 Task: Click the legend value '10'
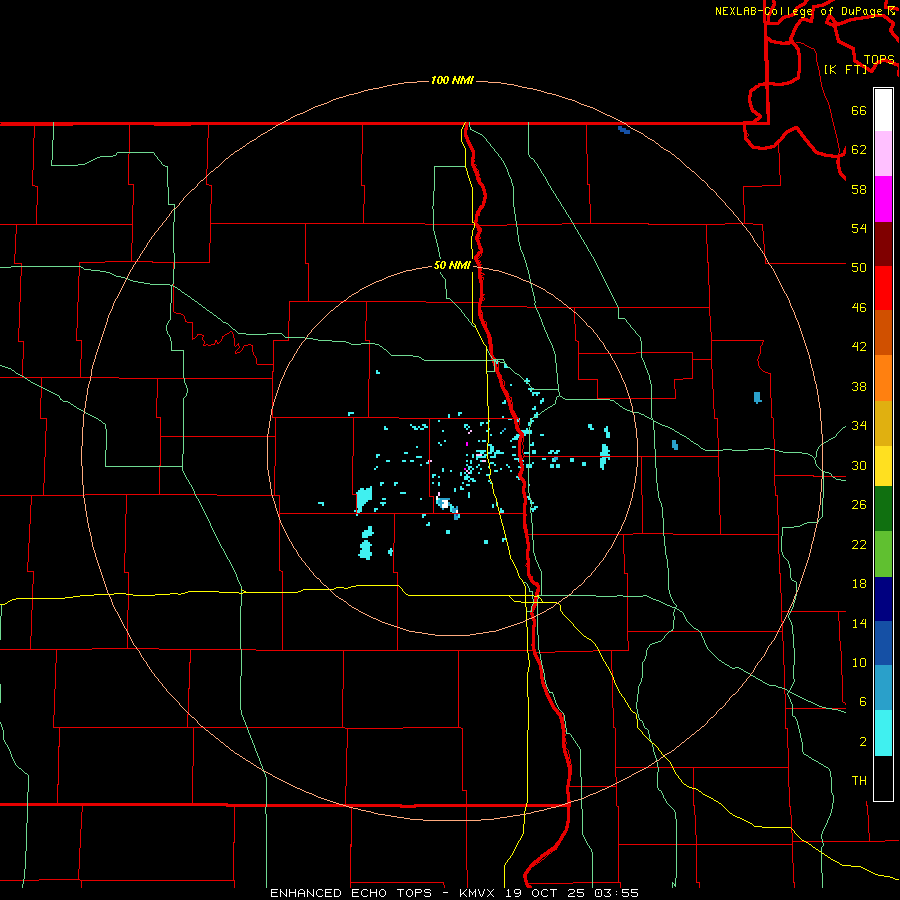(859, 662)
